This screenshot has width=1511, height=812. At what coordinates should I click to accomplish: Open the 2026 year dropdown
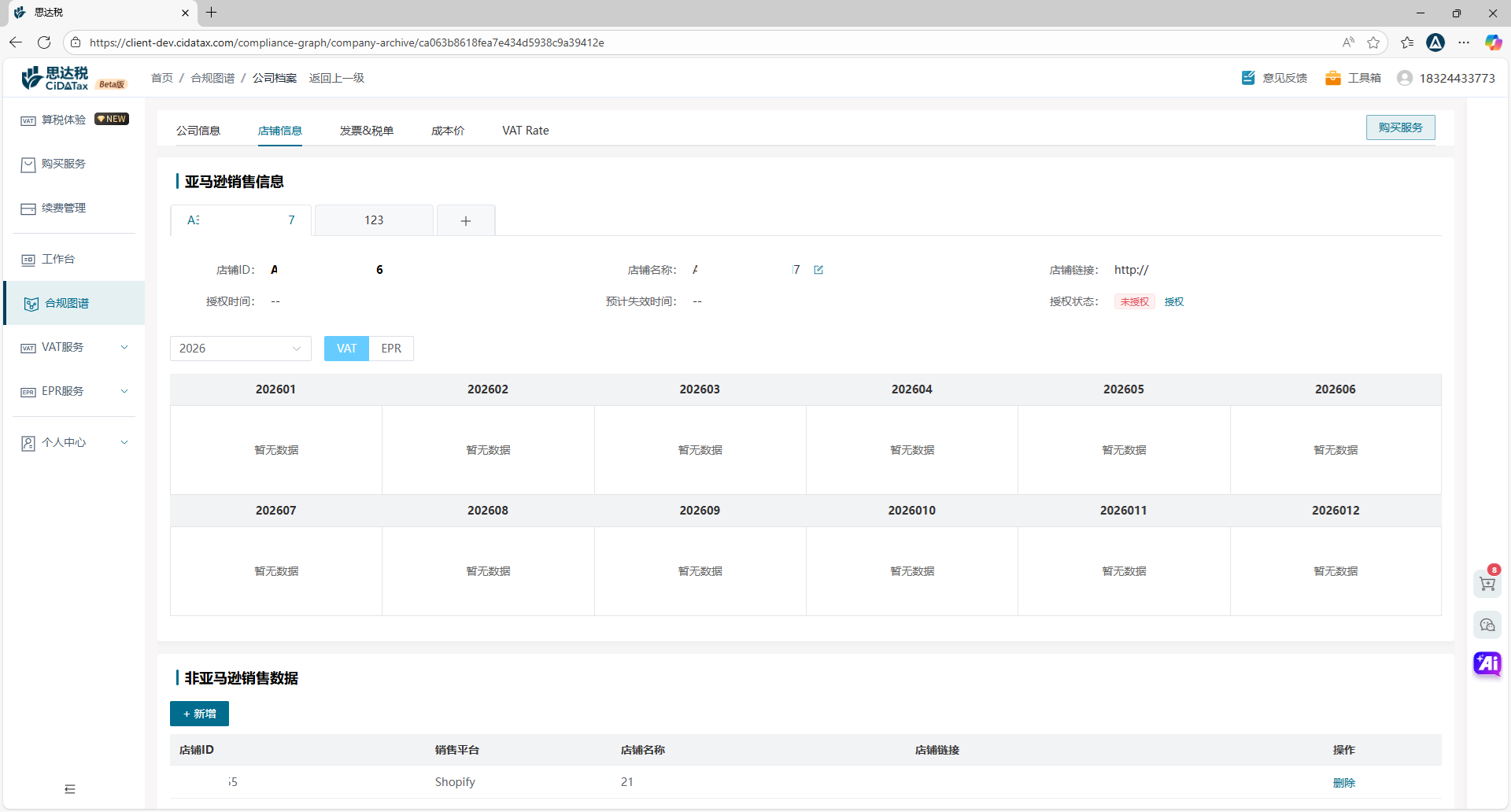pyautogui.click(x=240, y=349)
